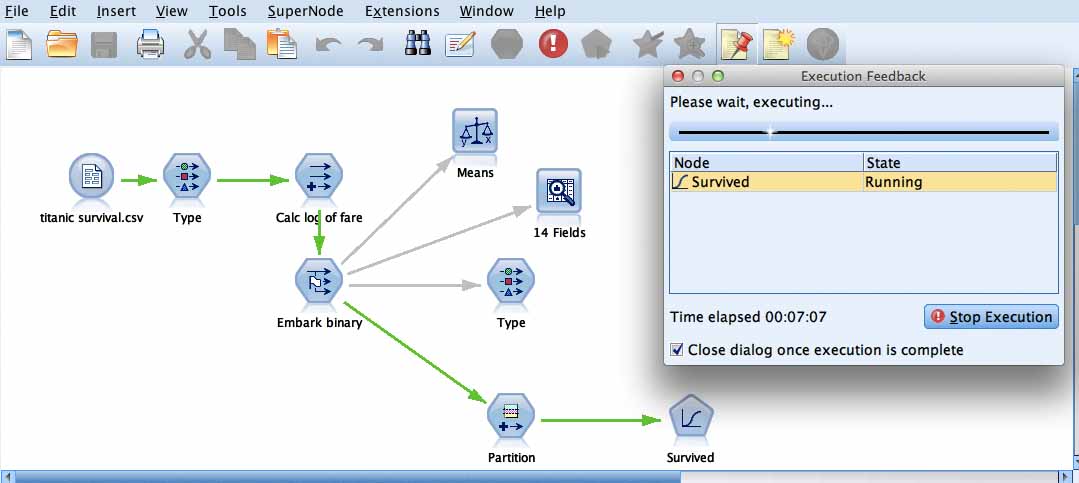Screen dimensions: 1079x483
Task: Open the Insert menu
Action: [x=116, y=11]
